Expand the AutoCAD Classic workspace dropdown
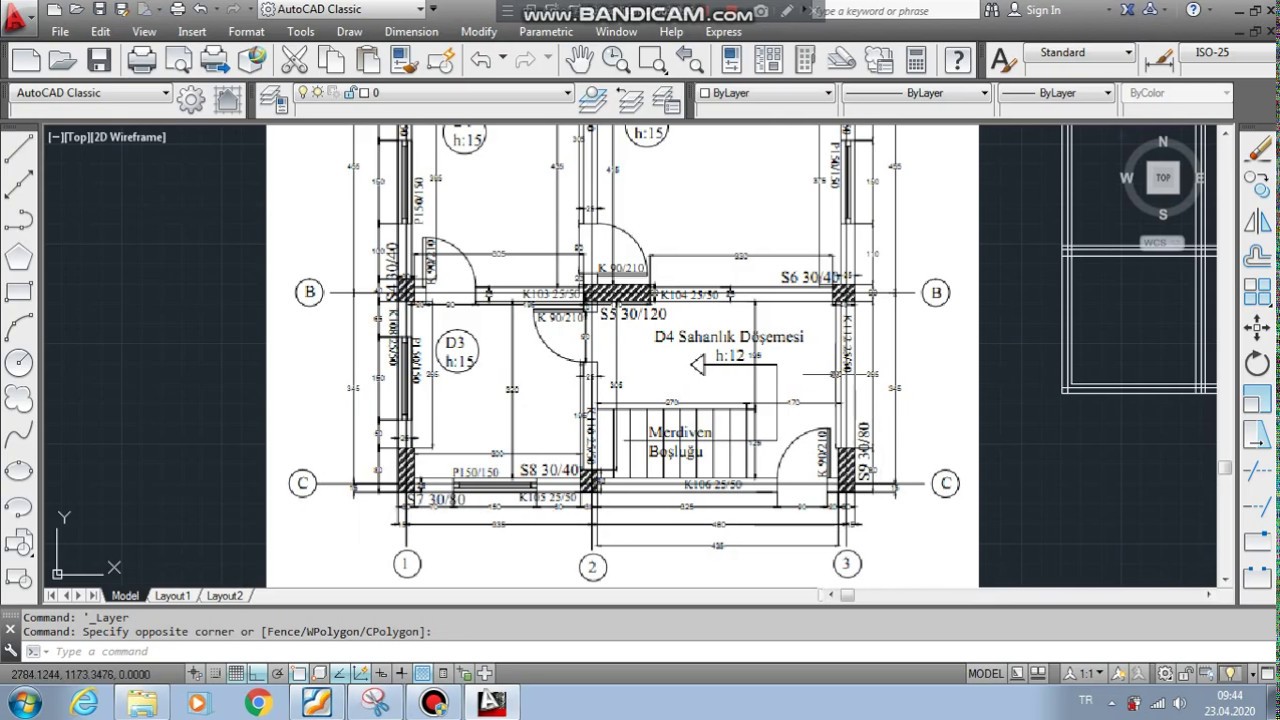The width and height of the screenshot is (1280, 720). click(x=166, y=93)
